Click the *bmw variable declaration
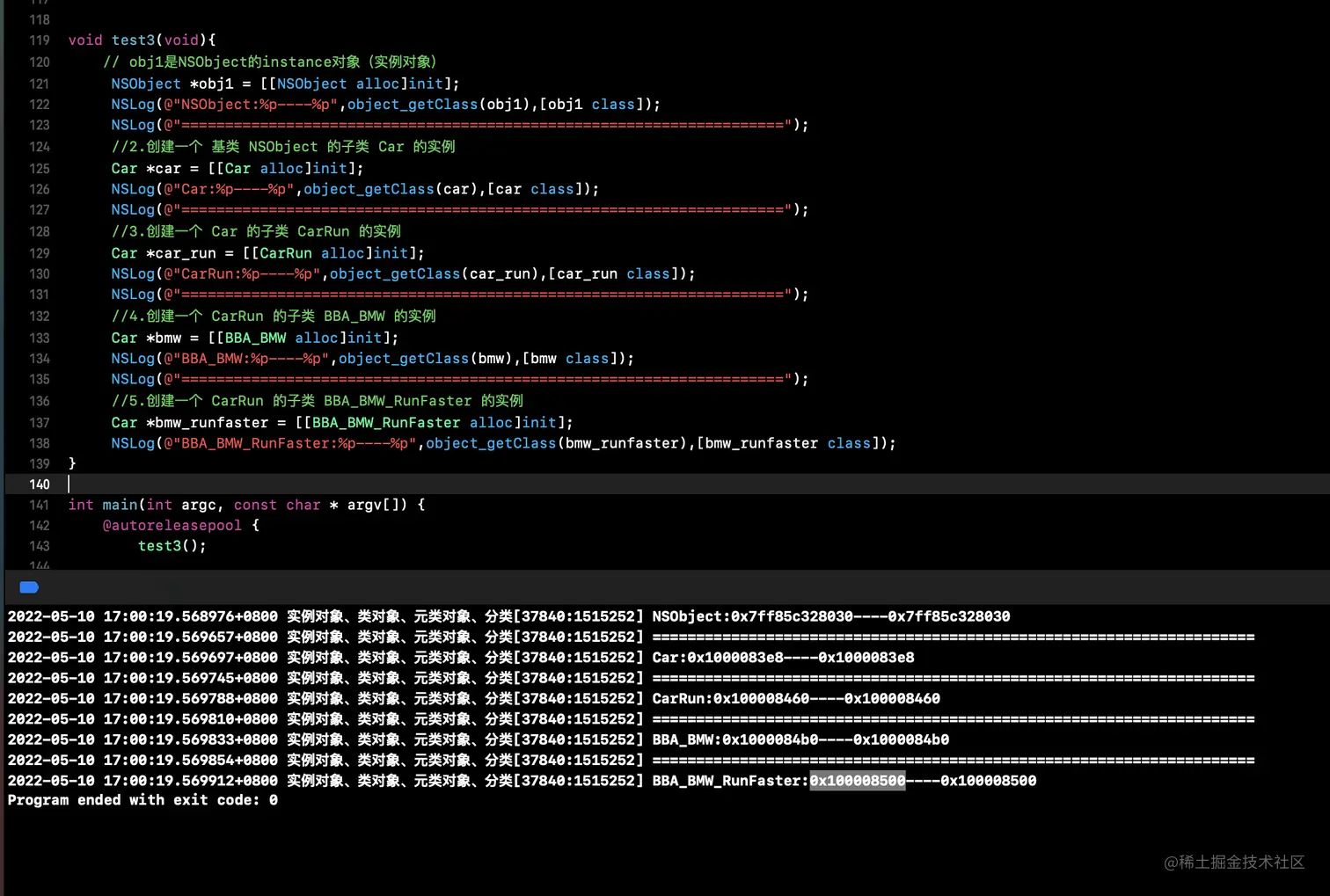 pos(164,338)
